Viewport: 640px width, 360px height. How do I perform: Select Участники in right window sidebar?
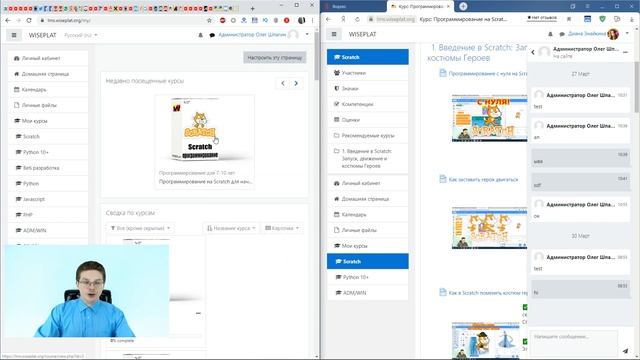(x=367, y=73)
